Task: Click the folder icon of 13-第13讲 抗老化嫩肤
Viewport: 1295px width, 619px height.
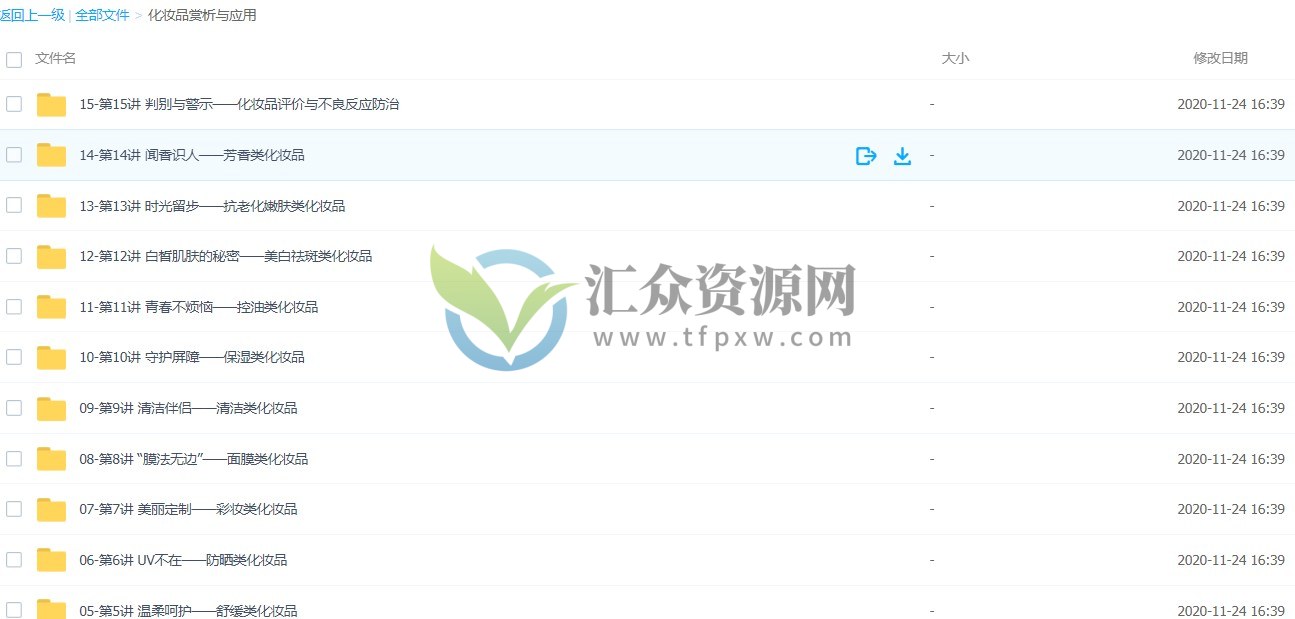Action: (x=51, y=205)
